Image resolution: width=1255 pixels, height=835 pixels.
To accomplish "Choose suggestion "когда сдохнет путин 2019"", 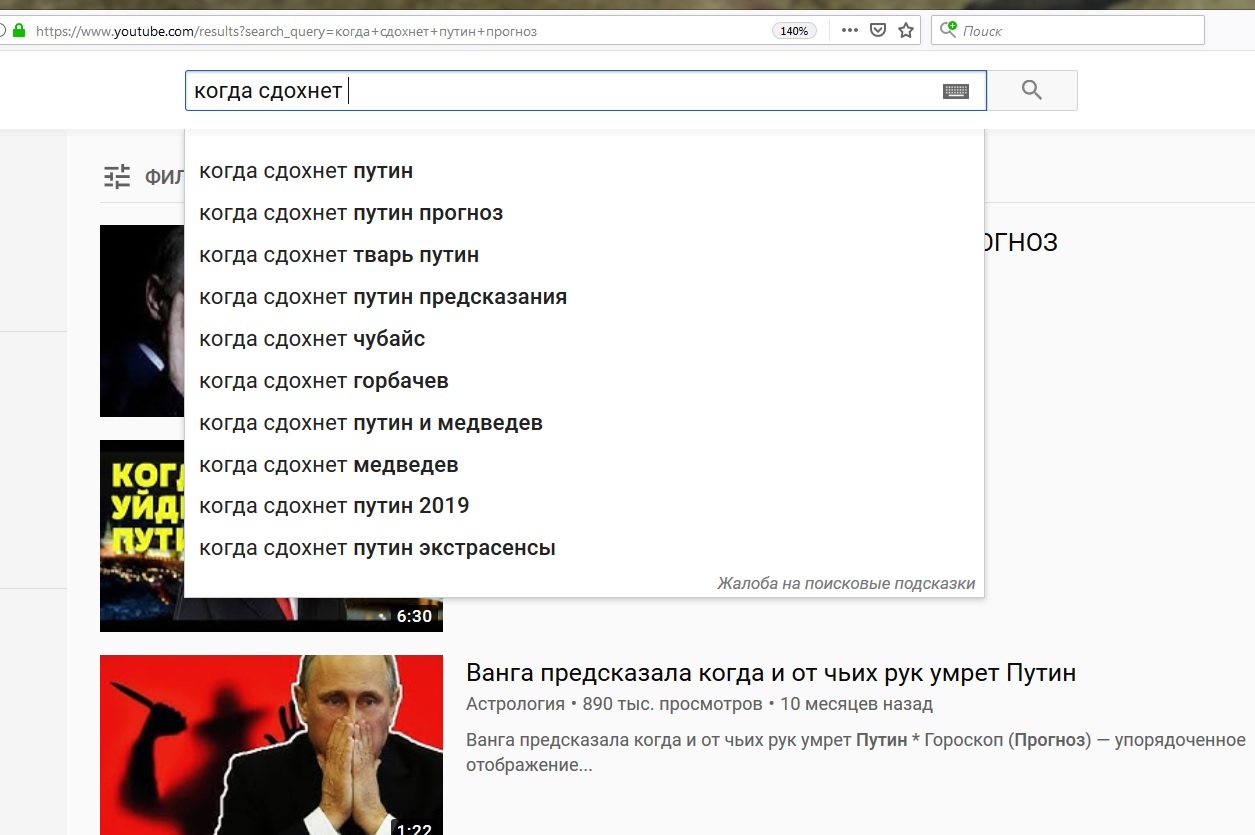I will (x=584, y=506).
